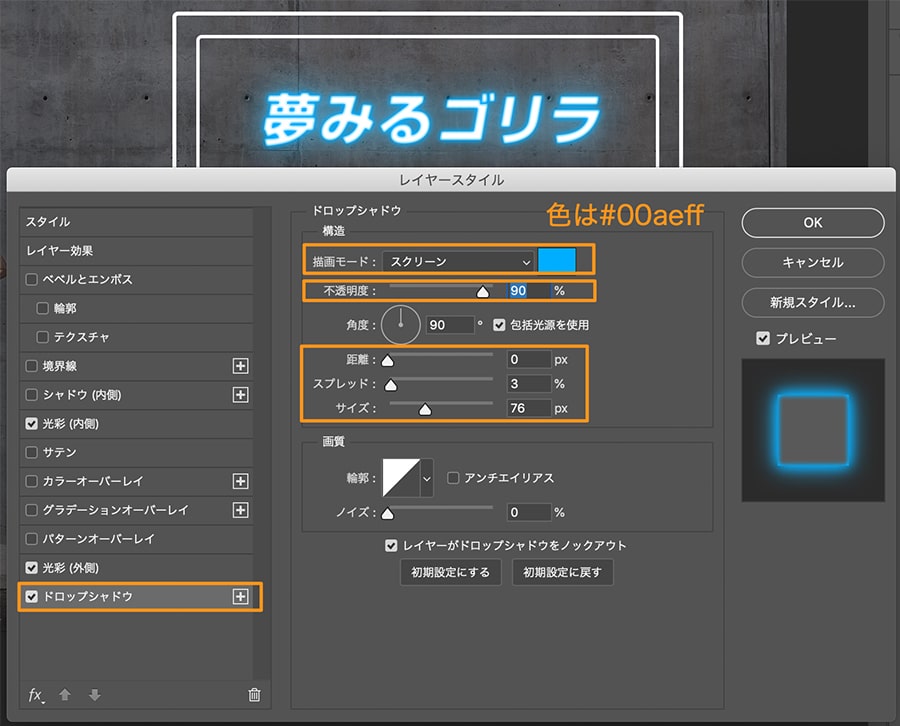This screenshot has height=726, width=900.
Task: Uncheck ドロップシャドウ checkbox
Action: pyautogui.click(x=32, y=596)
